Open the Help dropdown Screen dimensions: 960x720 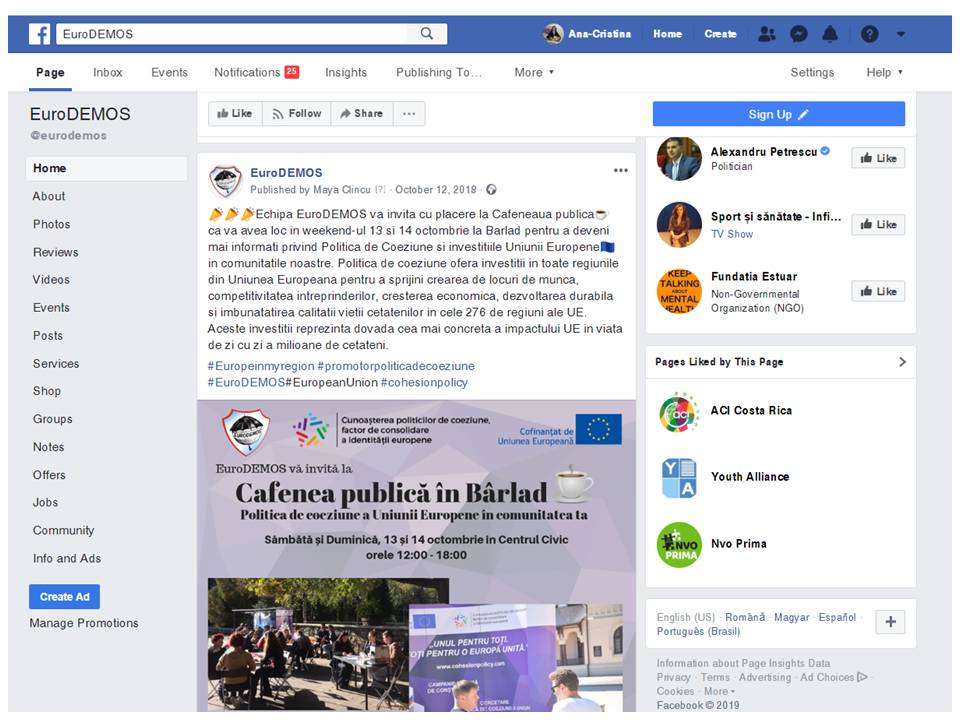[x=884, y=72]
